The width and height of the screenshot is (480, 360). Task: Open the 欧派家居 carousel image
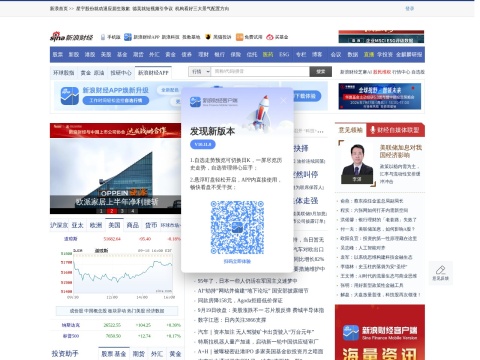[x=115, y=177]
